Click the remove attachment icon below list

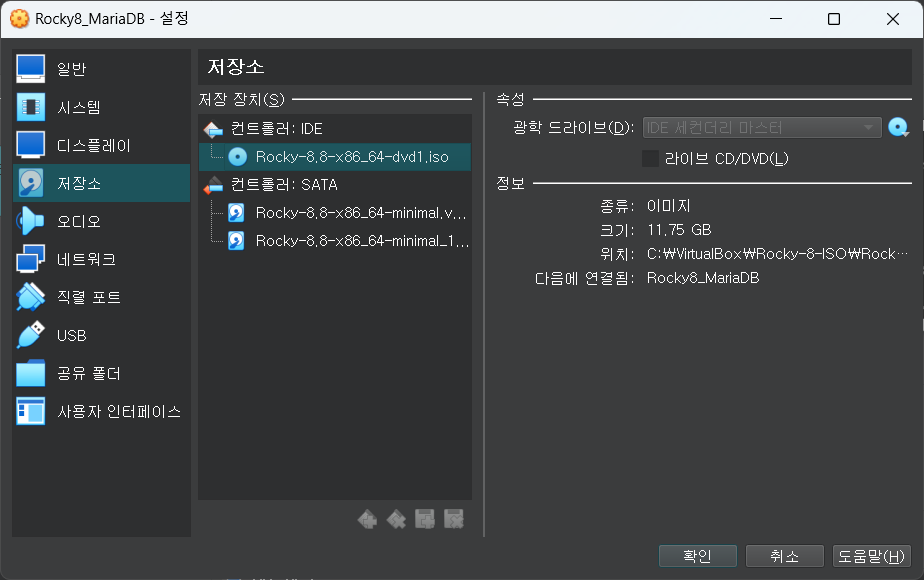click(x=454, y=519)
